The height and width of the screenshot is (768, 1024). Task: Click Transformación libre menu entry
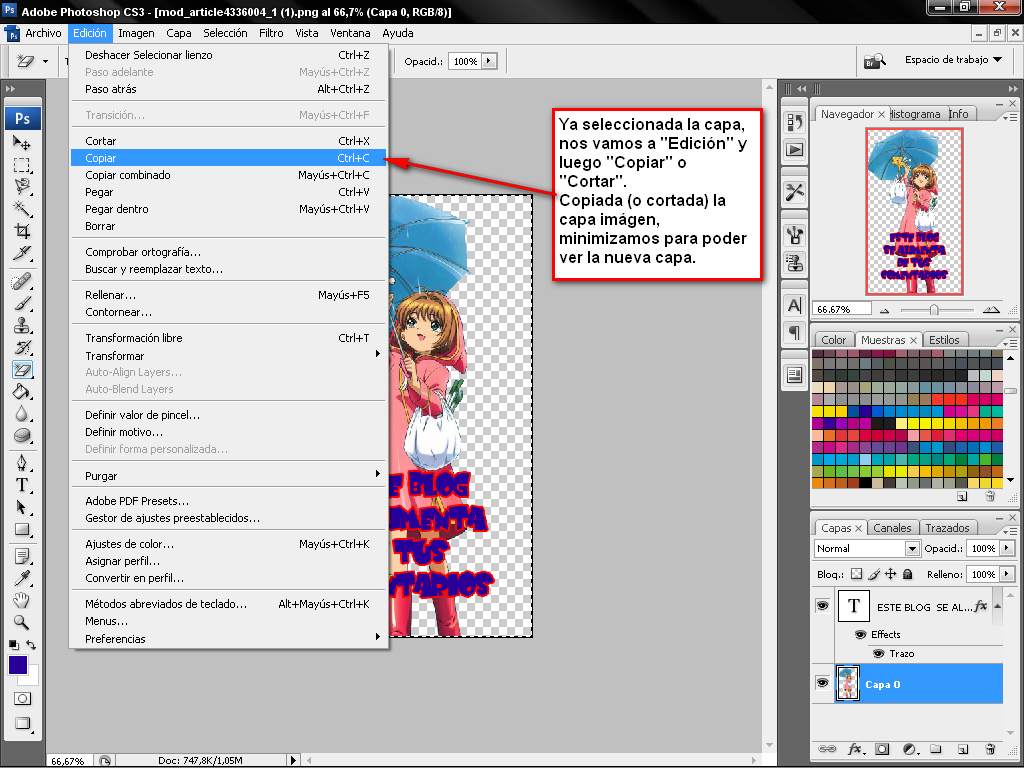pos(228,338)
